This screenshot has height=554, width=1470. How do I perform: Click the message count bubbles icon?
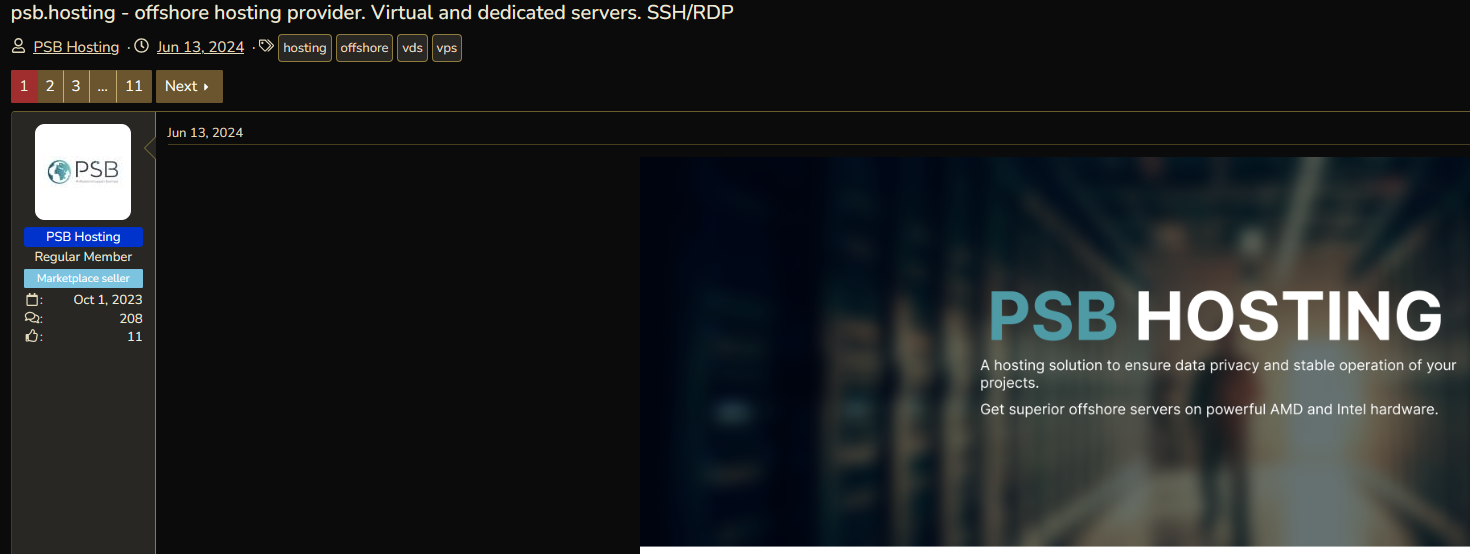pos(32,318)
